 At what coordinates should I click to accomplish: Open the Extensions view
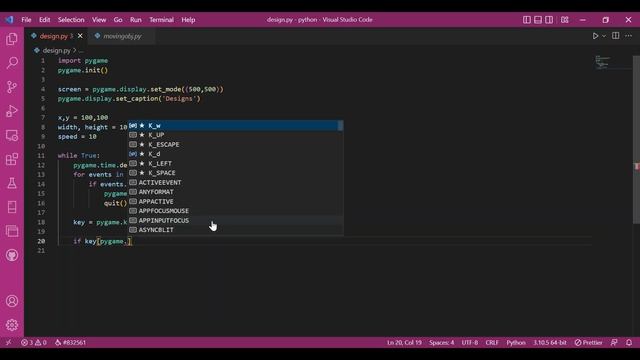[x=12, y=159]
